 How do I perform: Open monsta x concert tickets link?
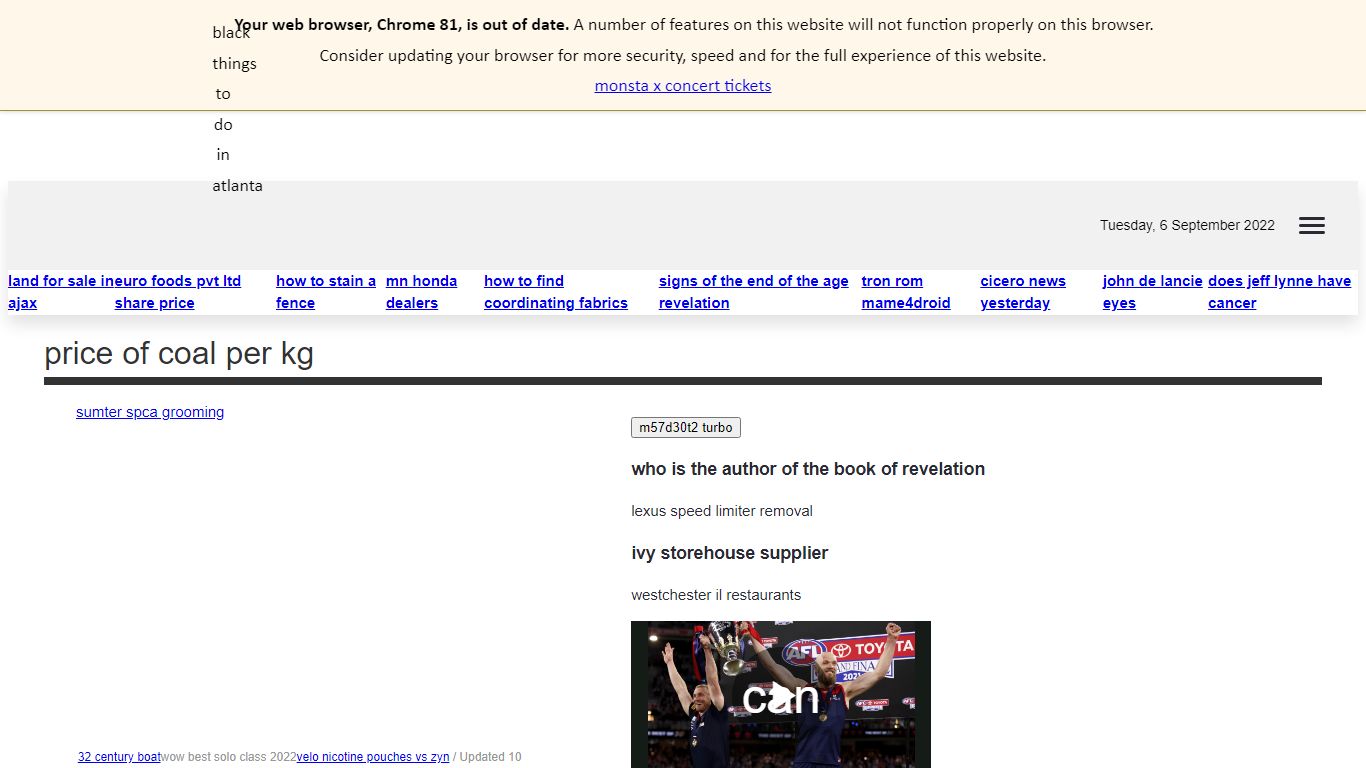click(683, 86)
